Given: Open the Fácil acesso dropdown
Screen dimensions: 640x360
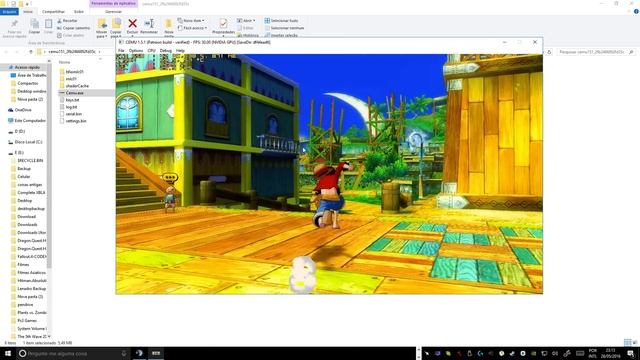Looking at the screenshot, I should (x=192, y=28).
